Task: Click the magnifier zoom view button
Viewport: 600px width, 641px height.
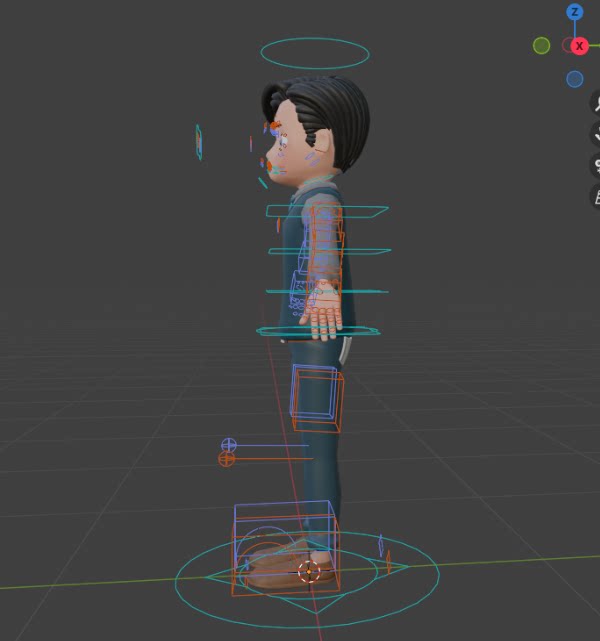Action: [596, 103]
